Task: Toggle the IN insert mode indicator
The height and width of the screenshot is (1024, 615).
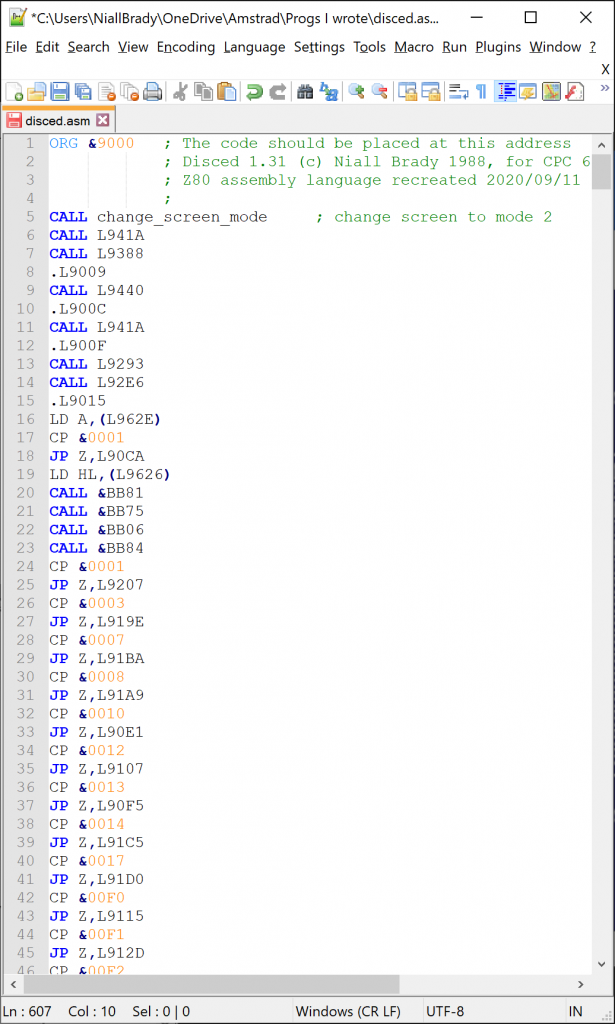Action: [575, 1011]
